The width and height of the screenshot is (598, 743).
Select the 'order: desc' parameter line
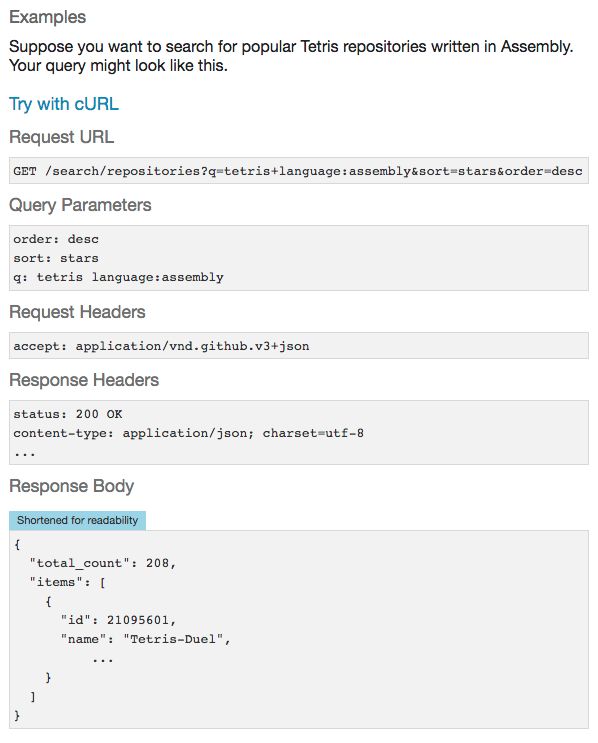point(56,239)
